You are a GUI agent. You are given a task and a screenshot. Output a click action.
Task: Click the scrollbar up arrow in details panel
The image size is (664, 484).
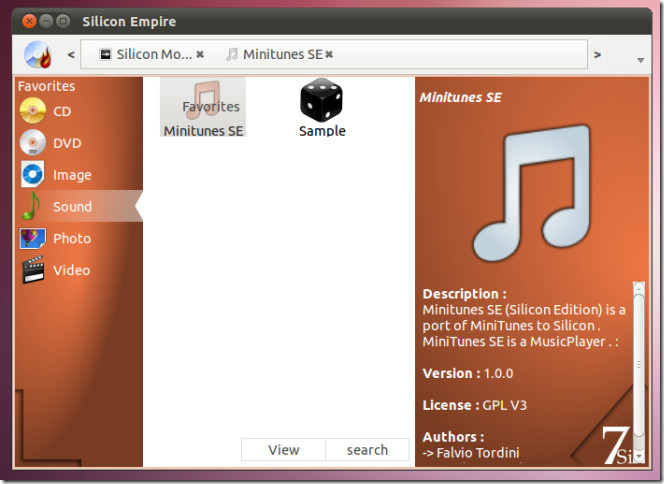pyautogui.click(x=639, y=287)
